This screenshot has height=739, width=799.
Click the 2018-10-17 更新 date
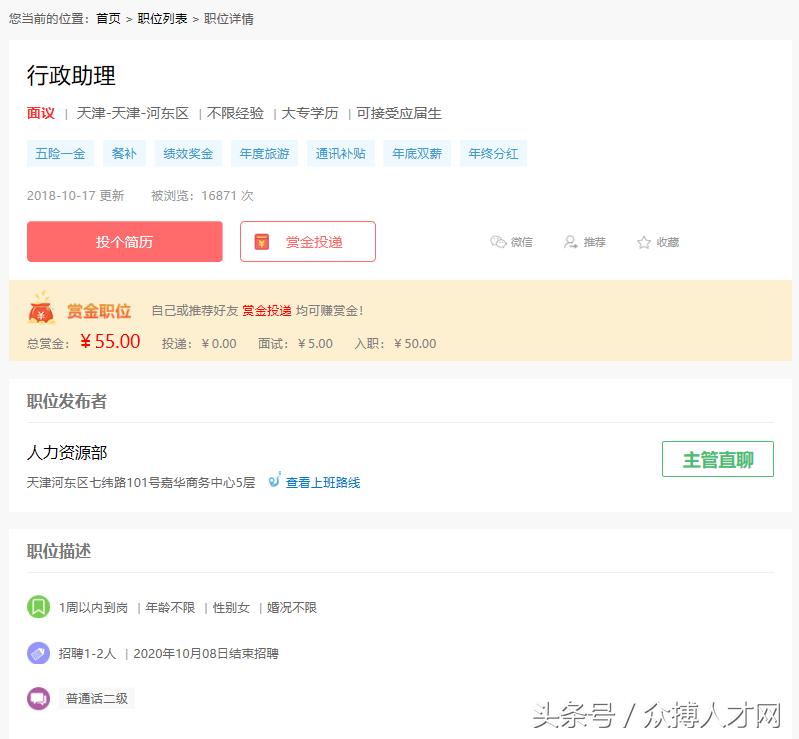75,196
